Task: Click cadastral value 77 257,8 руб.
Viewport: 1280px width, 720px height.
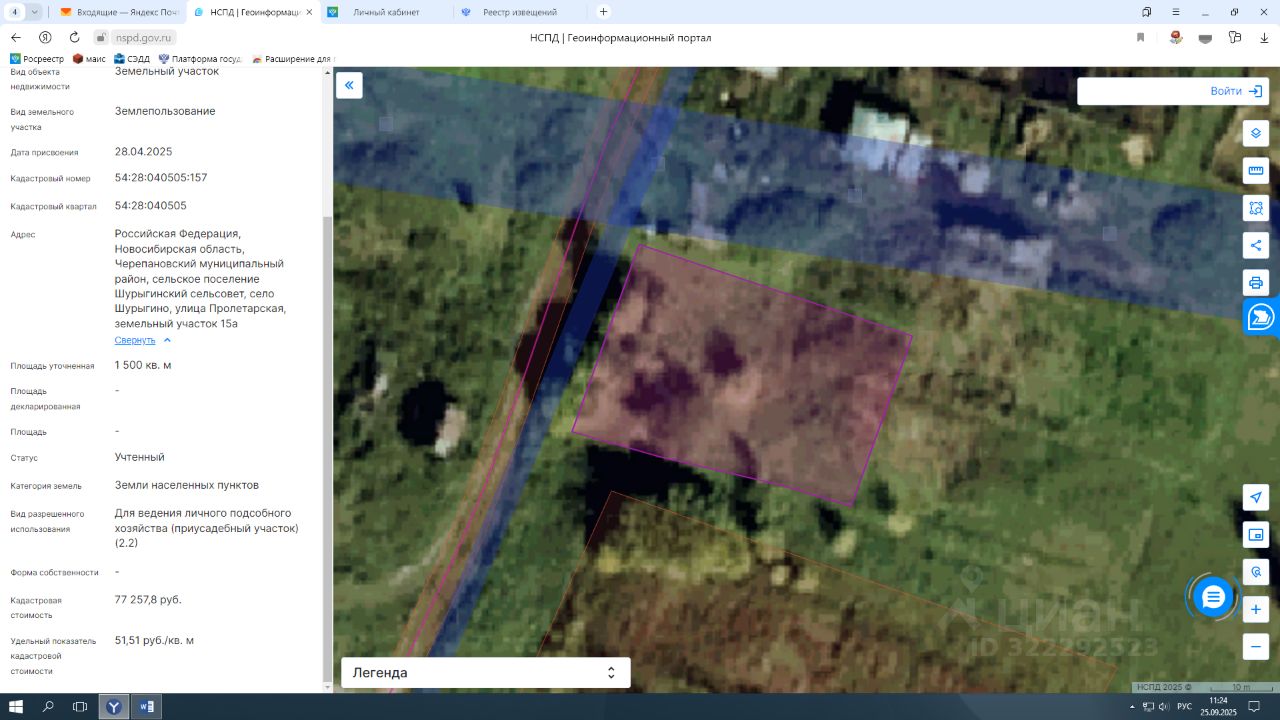Action: [x=148, y=600]
